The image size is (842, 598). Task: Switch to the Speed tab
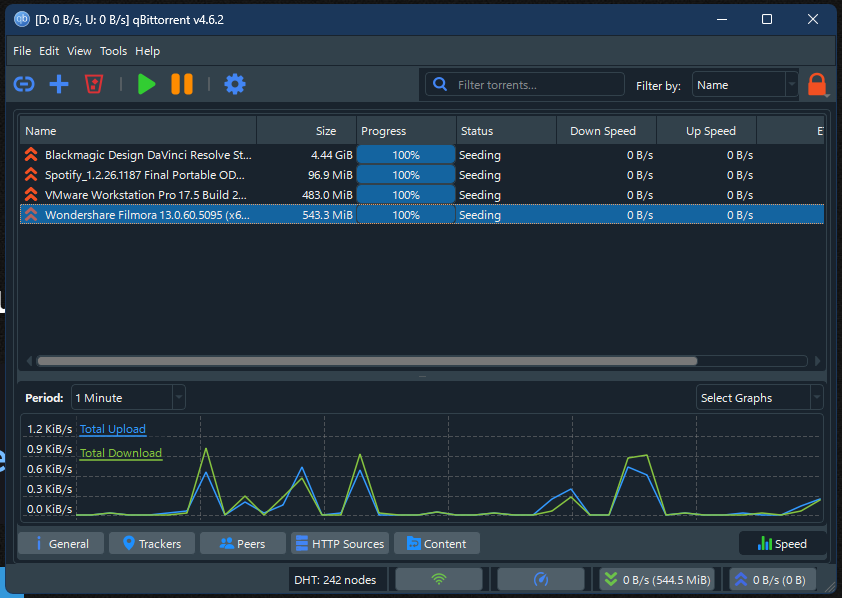[782, 543]
